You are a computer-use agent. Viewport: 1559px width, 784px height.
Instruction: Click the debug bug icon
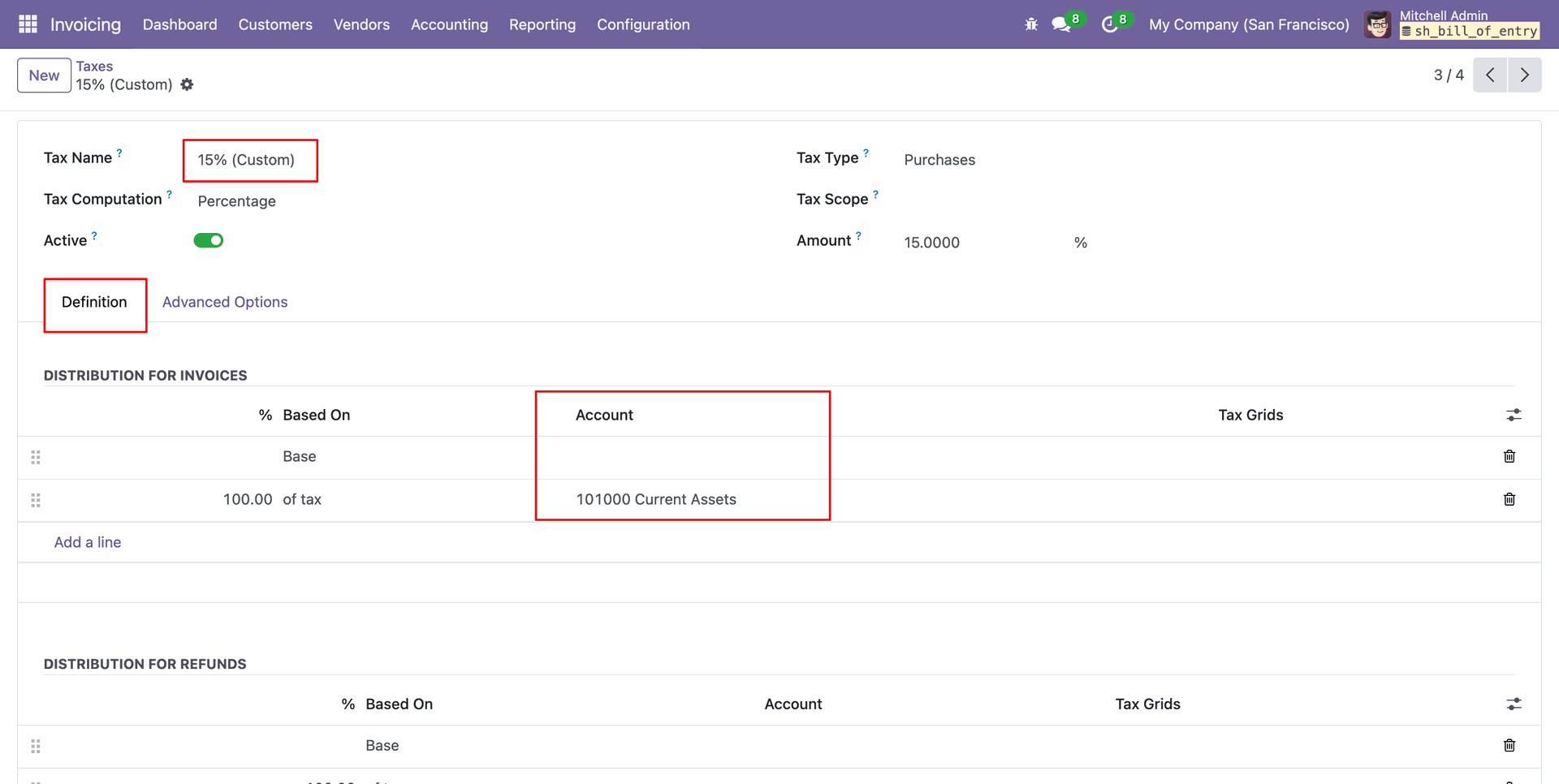[x=1031, y=24]
